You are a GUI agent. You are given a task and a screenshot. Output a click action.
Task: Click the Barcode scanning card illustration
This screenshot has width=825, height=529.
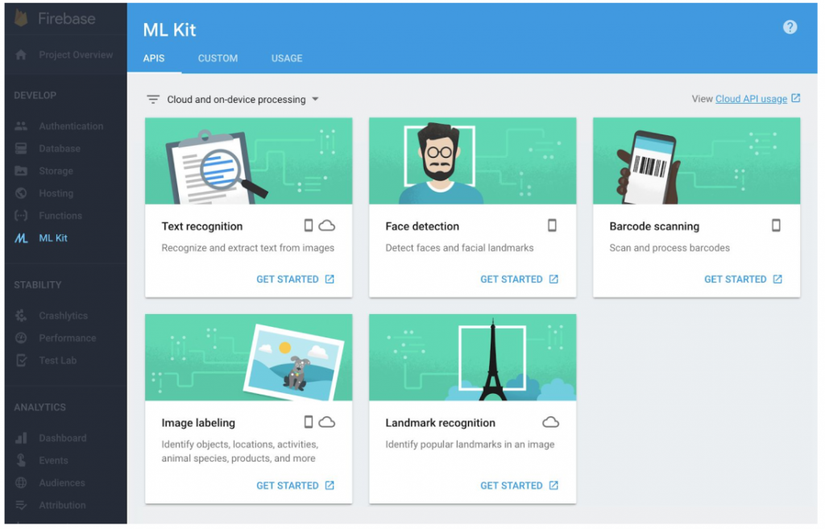(697, 161)
